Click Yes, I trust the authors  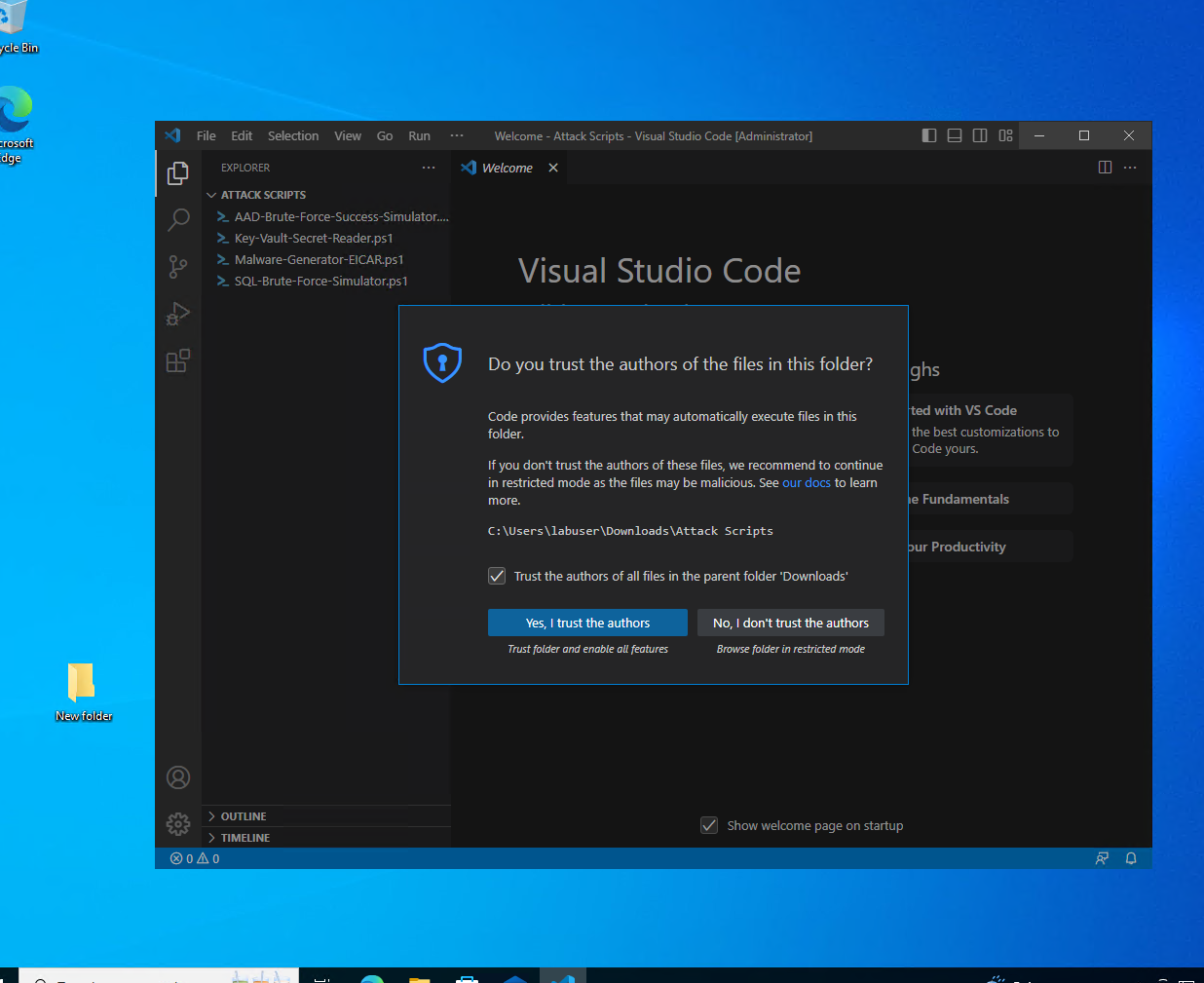[587, 623]
